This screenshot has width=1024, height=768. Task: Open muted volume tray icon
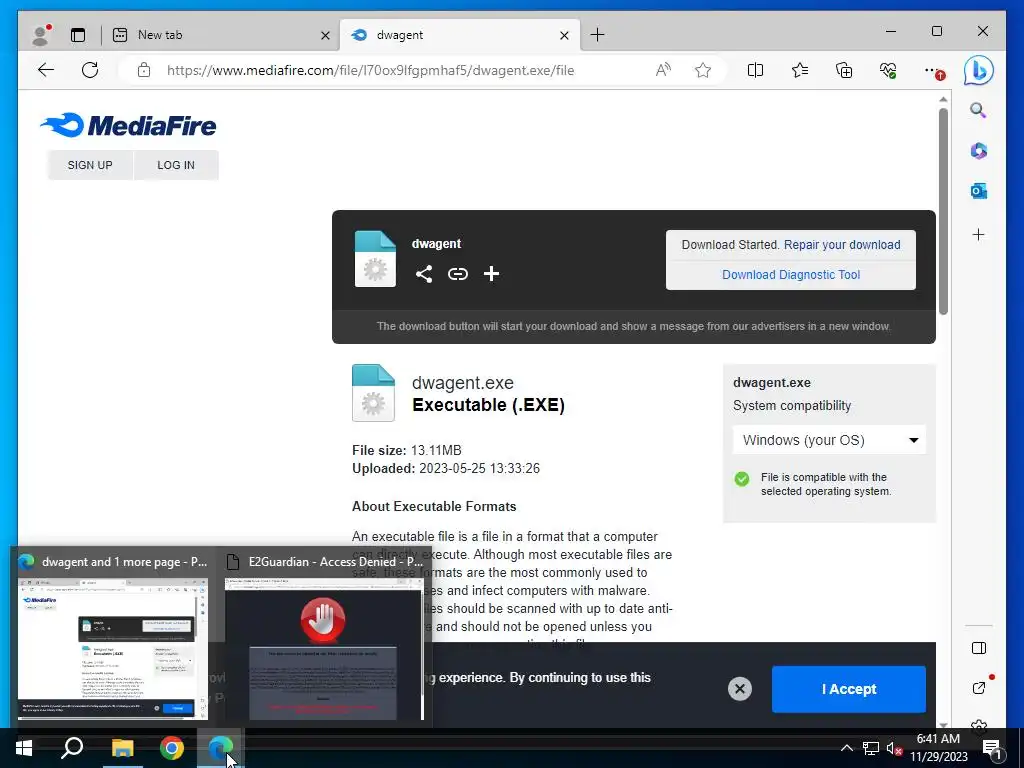[x=894, y=748]
